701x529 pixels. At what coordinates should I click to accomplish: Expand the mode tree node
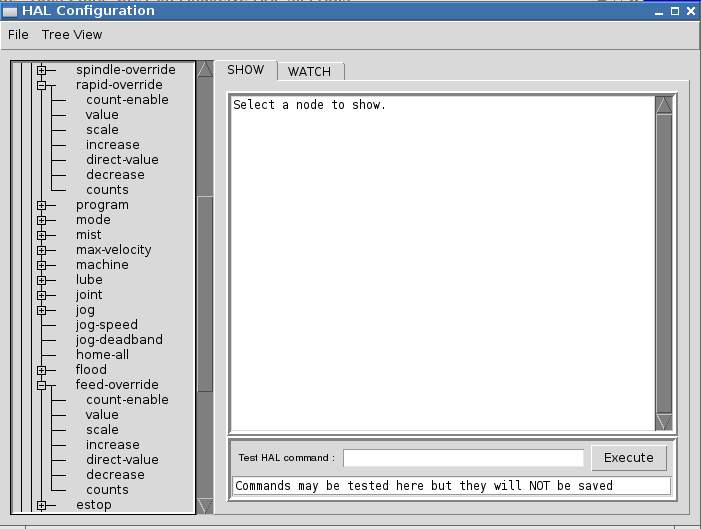pyautogui.click(x=42, y=220)
